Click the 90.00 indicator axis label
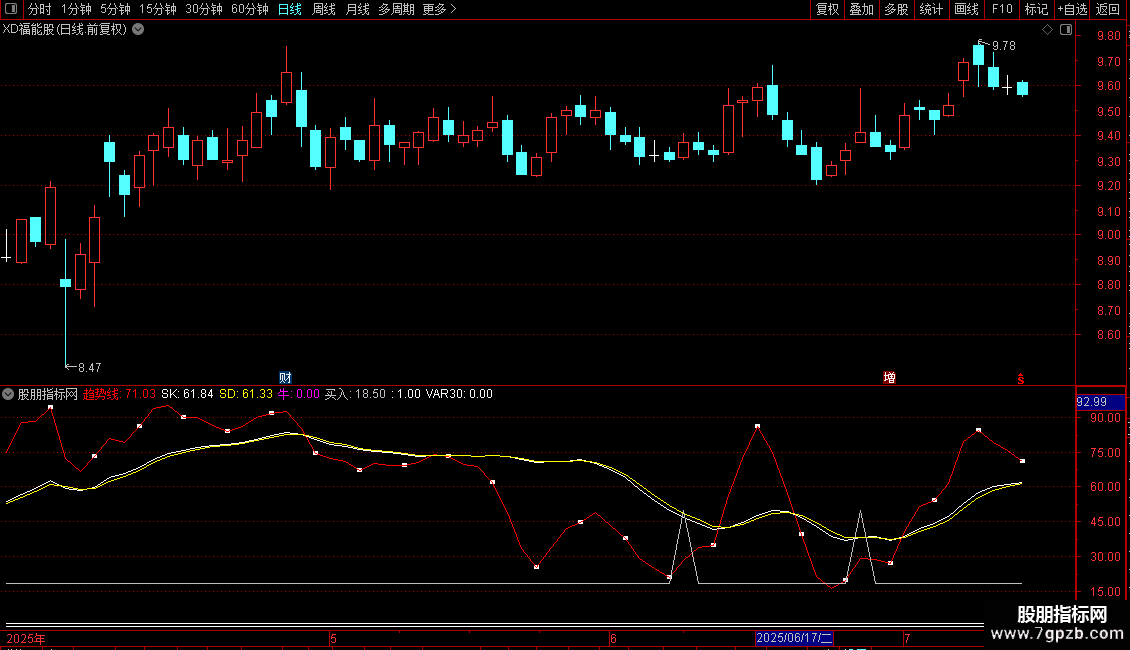 1105,418
